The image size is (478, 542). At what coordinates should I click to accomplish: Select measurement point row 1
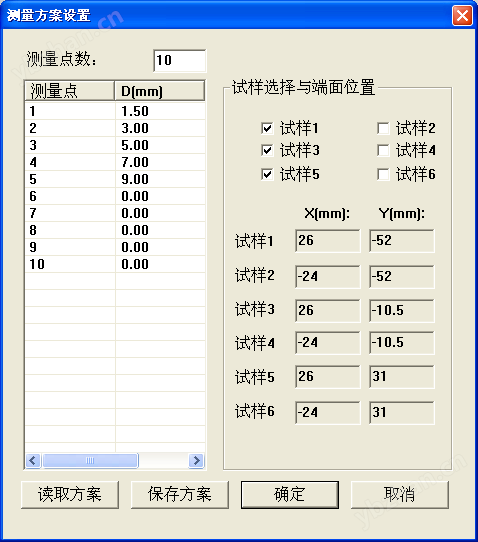tap(115, 111)
